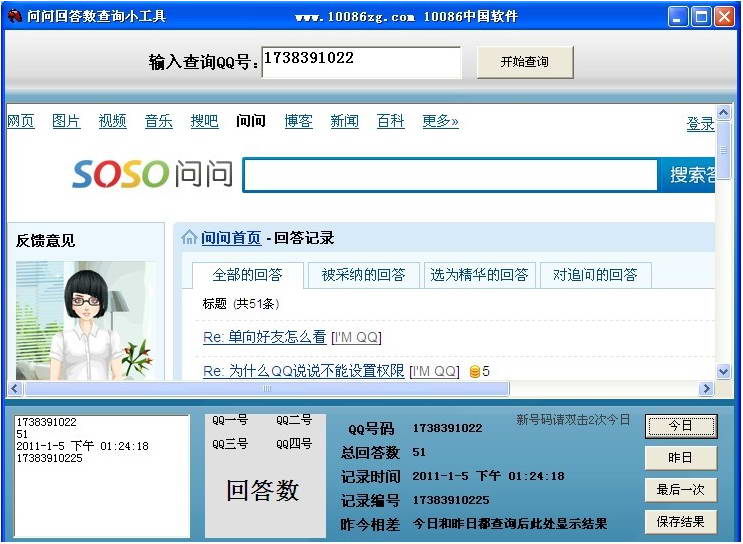The height and width of the screenshot is (544, 743).
Task: Click the blue 搜索 button
Action: coord(687,175)
